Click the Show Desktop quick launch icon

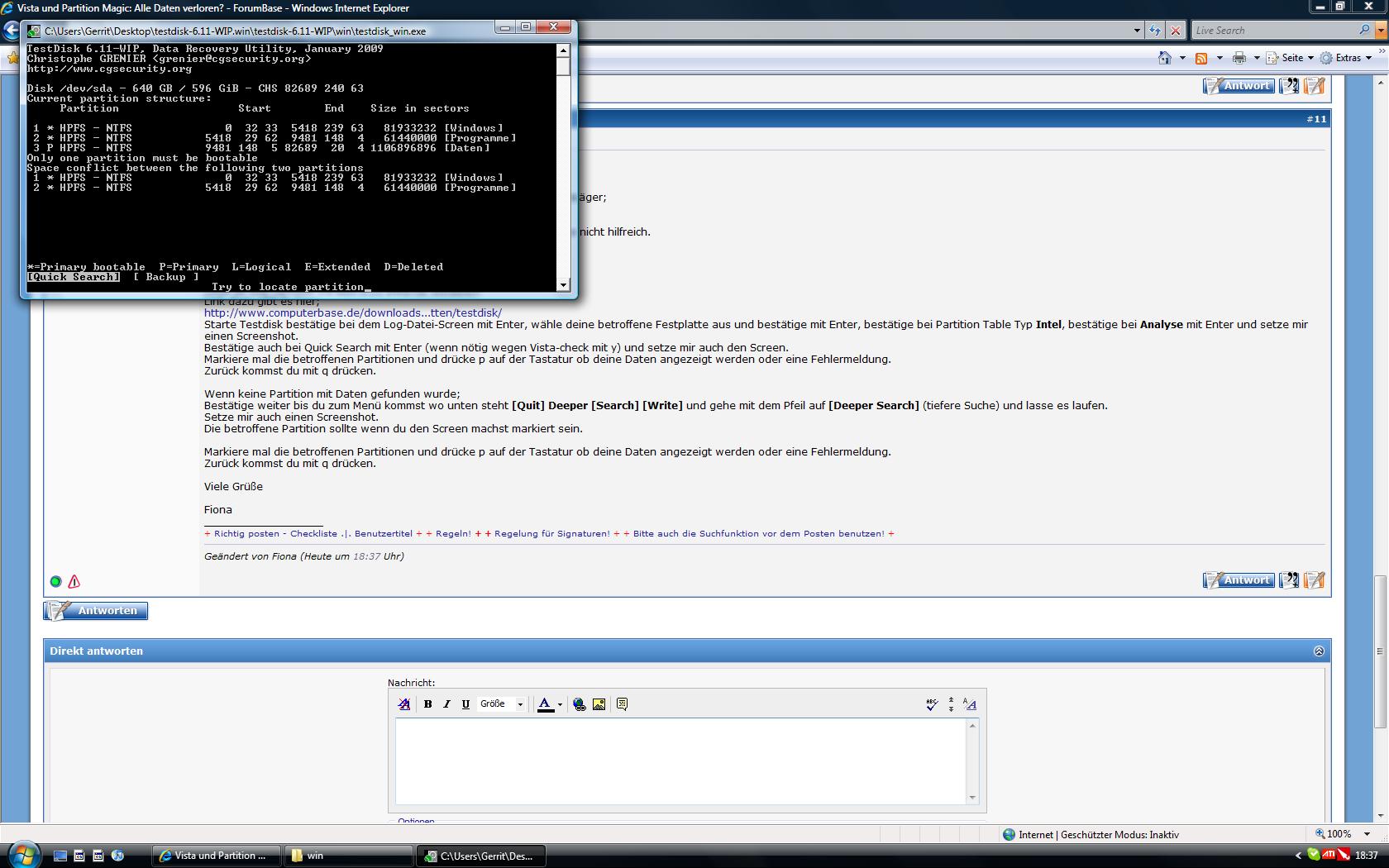tap(60, 856)
